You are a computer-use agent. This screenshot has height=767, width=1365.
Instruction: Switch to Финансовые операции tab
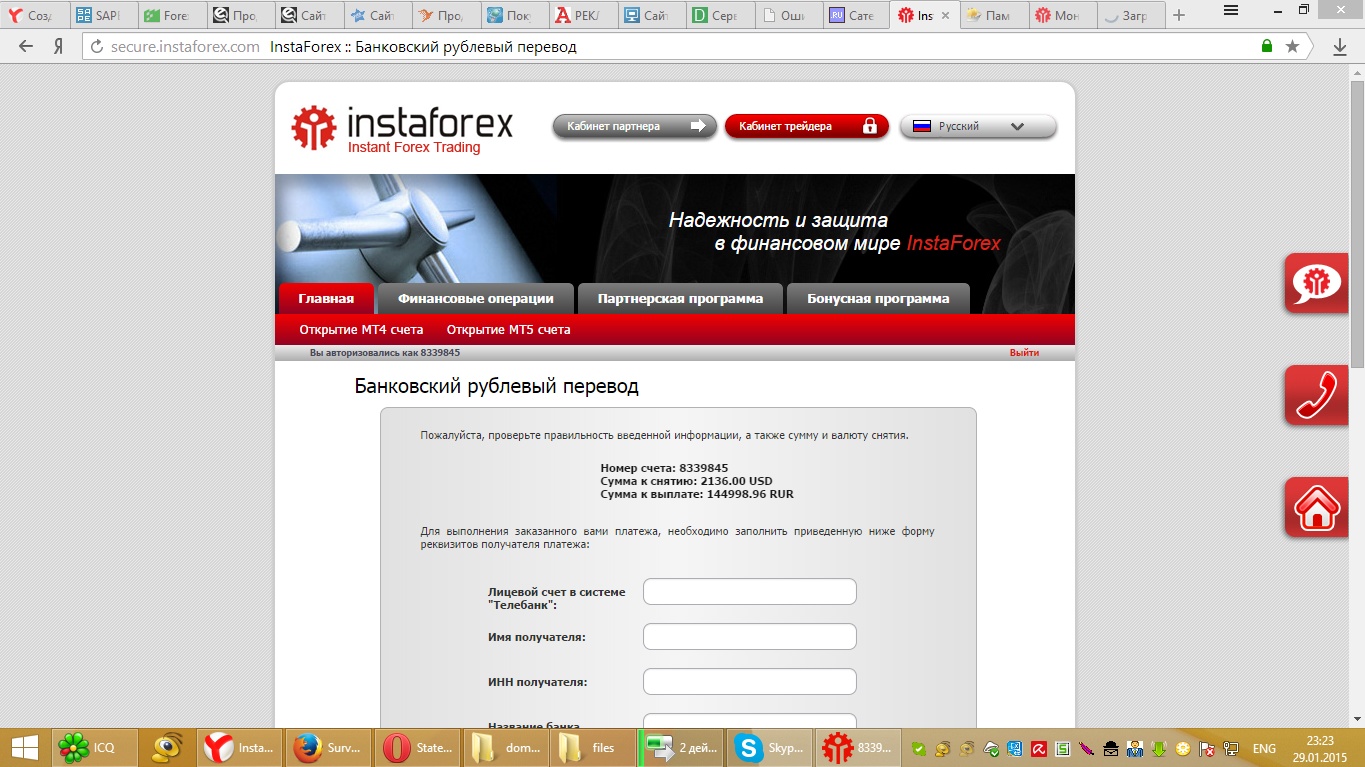(475, 299)
